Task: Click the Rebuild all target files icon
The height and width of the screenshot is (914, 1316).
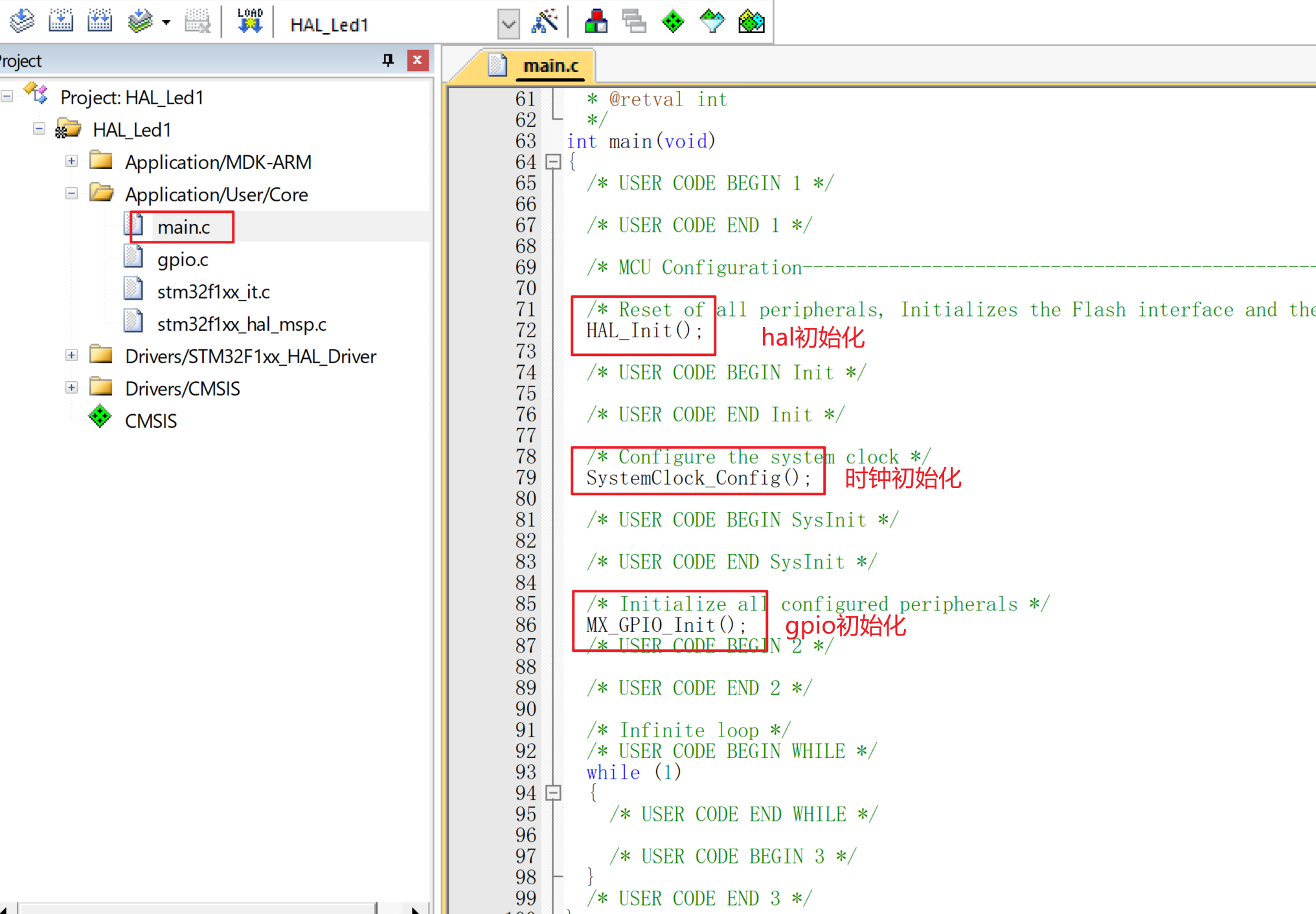Action: 100,21
